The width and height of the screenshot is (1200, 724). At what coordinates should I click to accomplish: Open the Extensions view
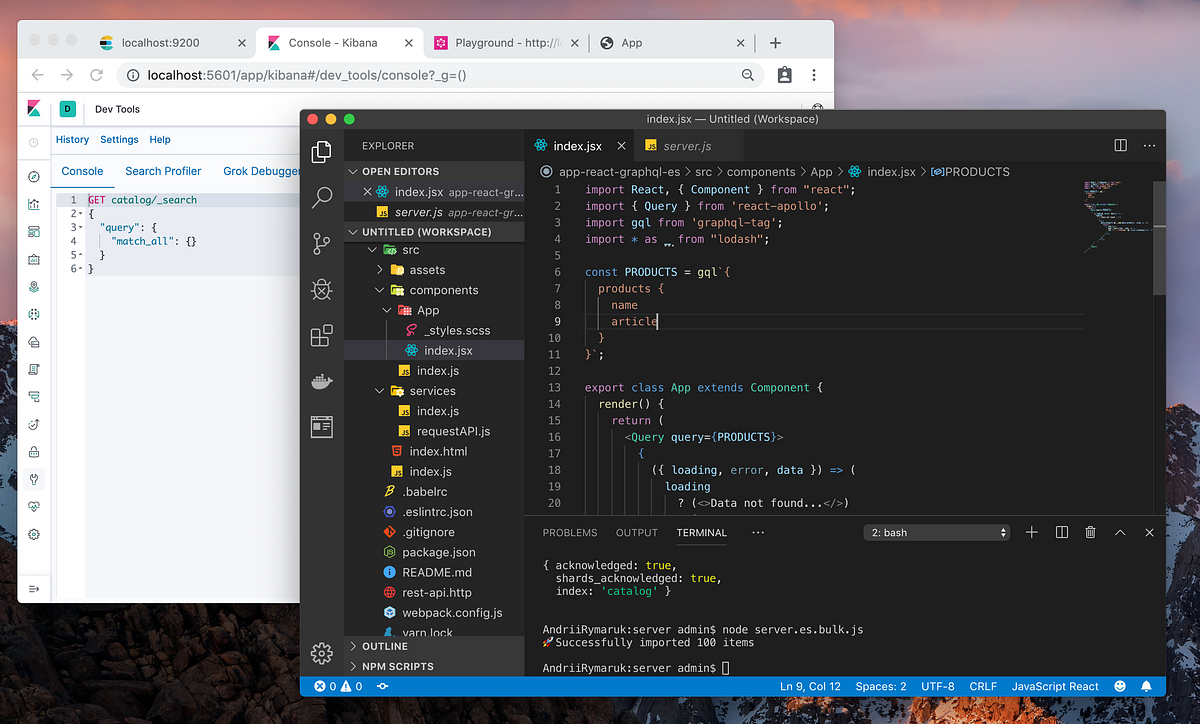pos(321,335)
